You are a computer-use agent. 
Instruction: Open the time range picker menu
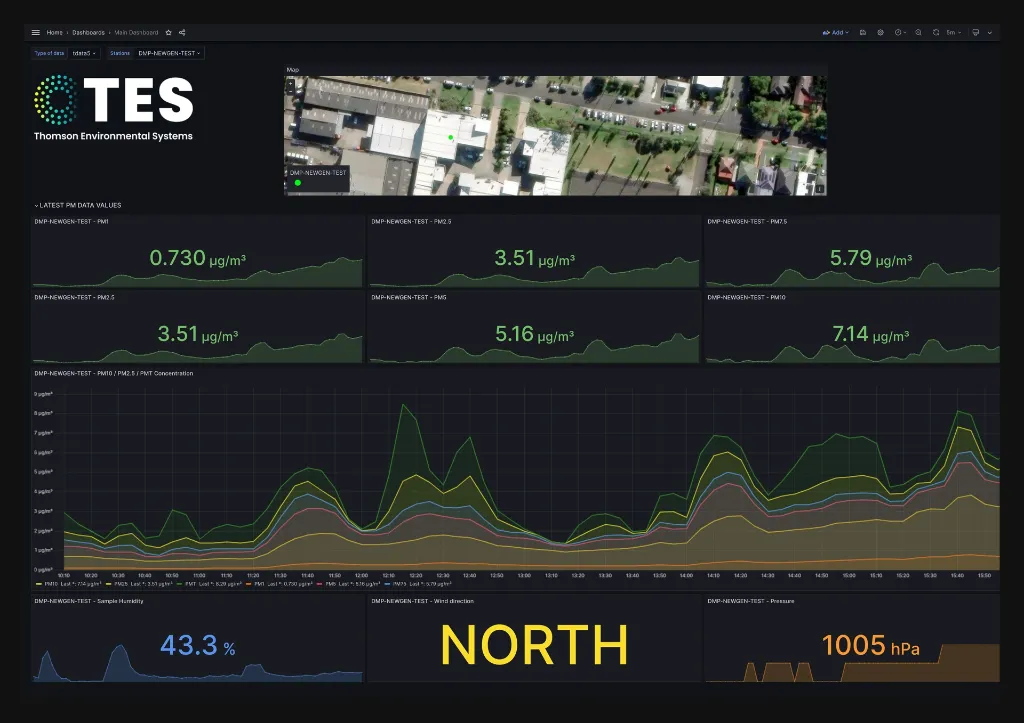(898, 32)
